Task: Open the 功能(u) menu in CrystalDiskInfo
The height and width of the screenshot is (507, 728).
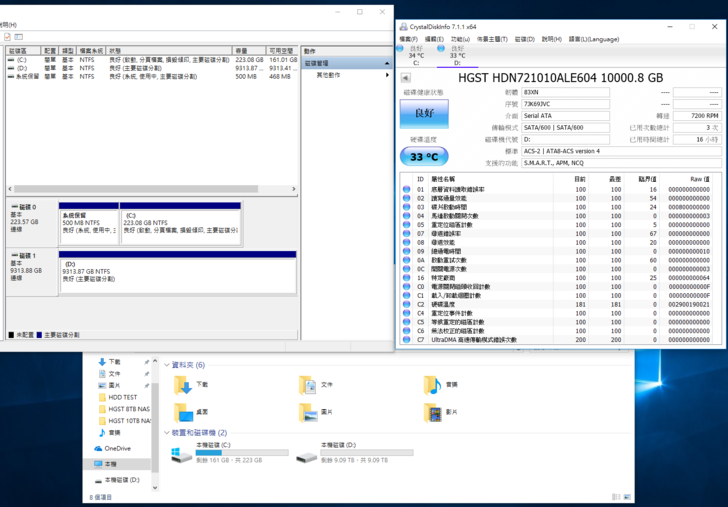Action: pyautogui.click(x=460, y=39)
